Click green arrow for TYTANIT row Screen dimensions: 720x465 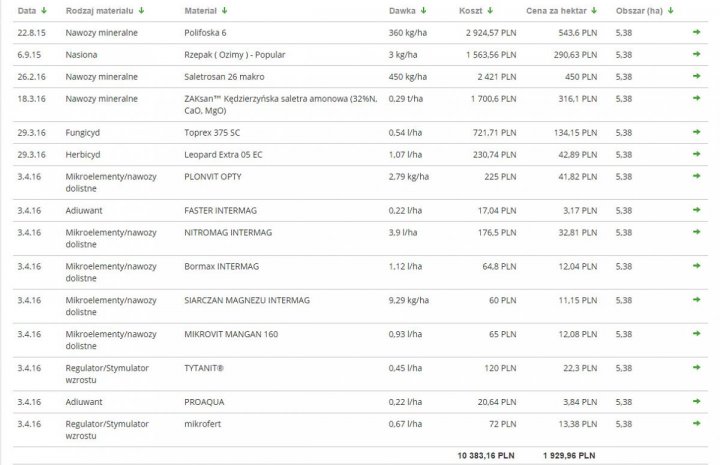coord(696,367)
